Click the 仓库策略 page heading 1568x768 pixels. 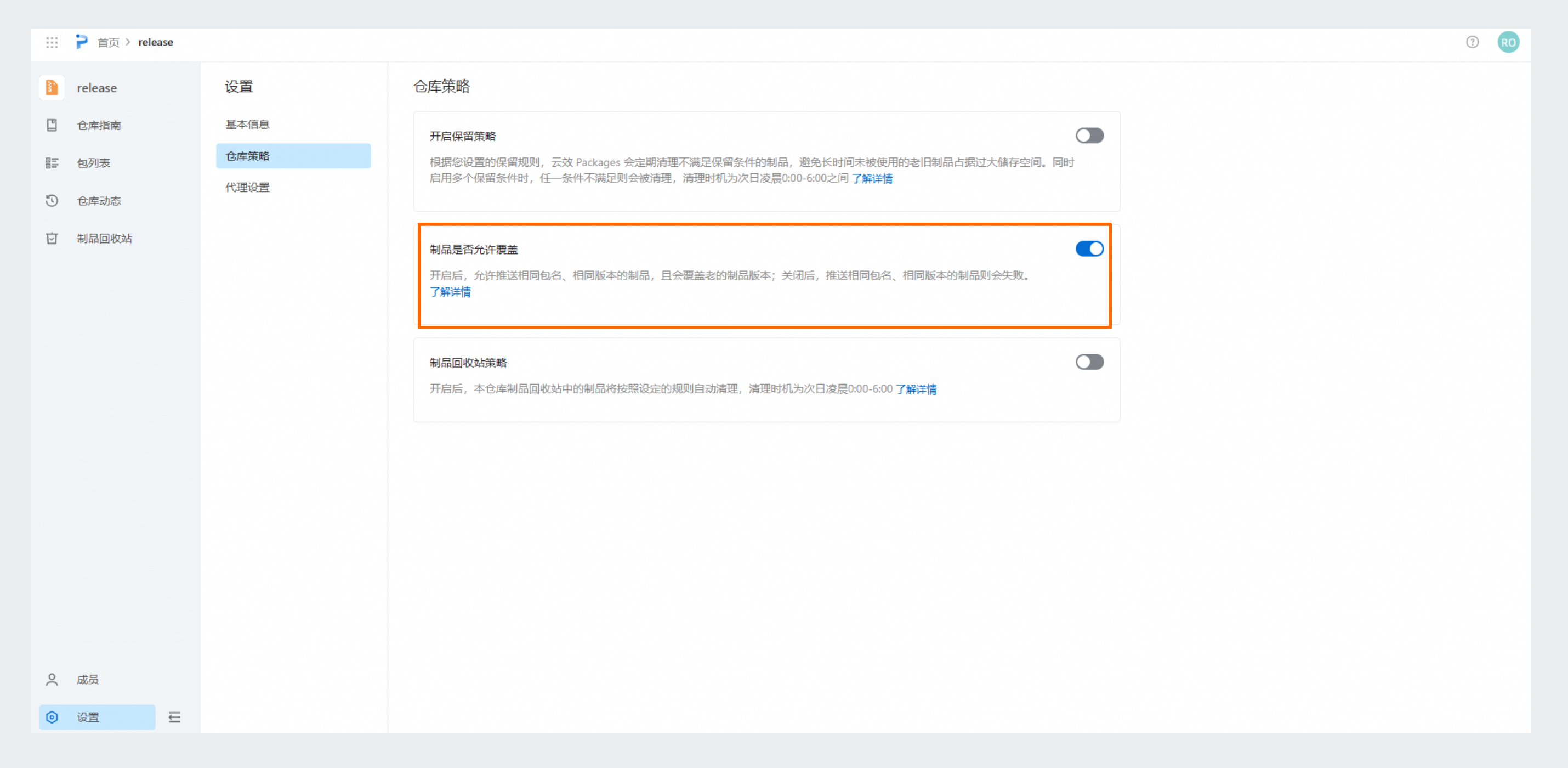pyautogui.click(x=441, y=87)
